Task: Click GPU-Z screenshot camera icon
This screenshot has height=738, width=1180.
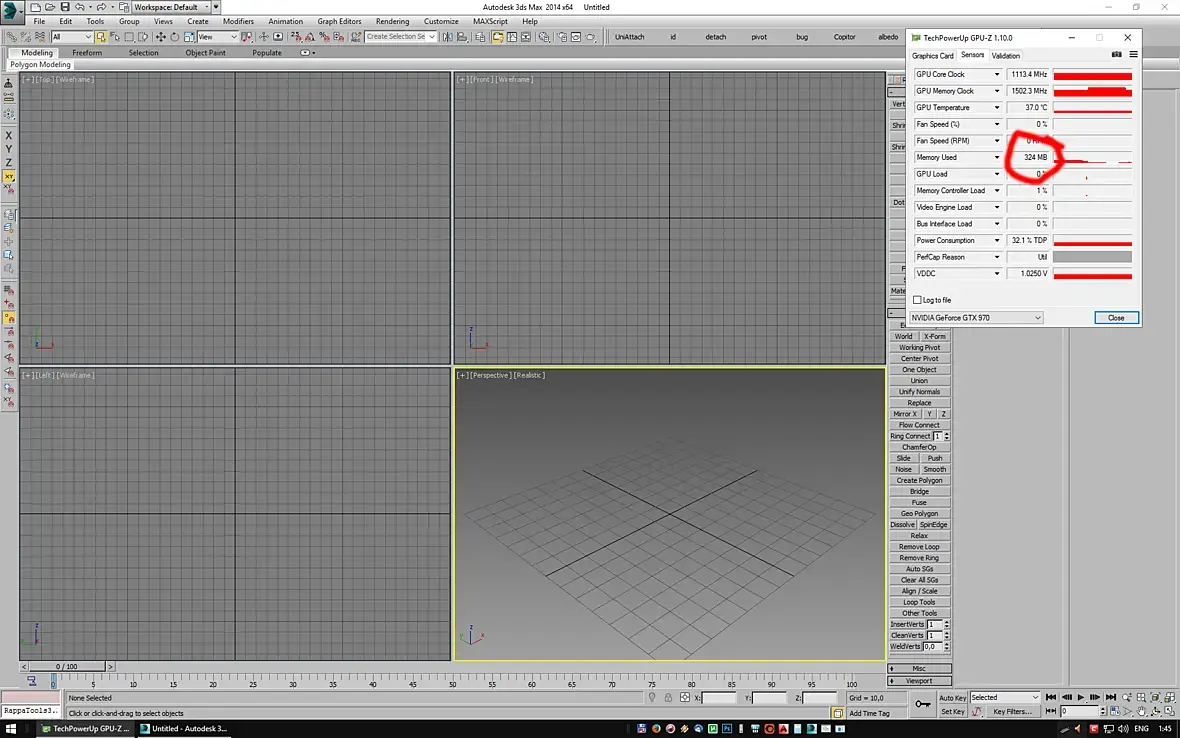Action: (1117, 55)
